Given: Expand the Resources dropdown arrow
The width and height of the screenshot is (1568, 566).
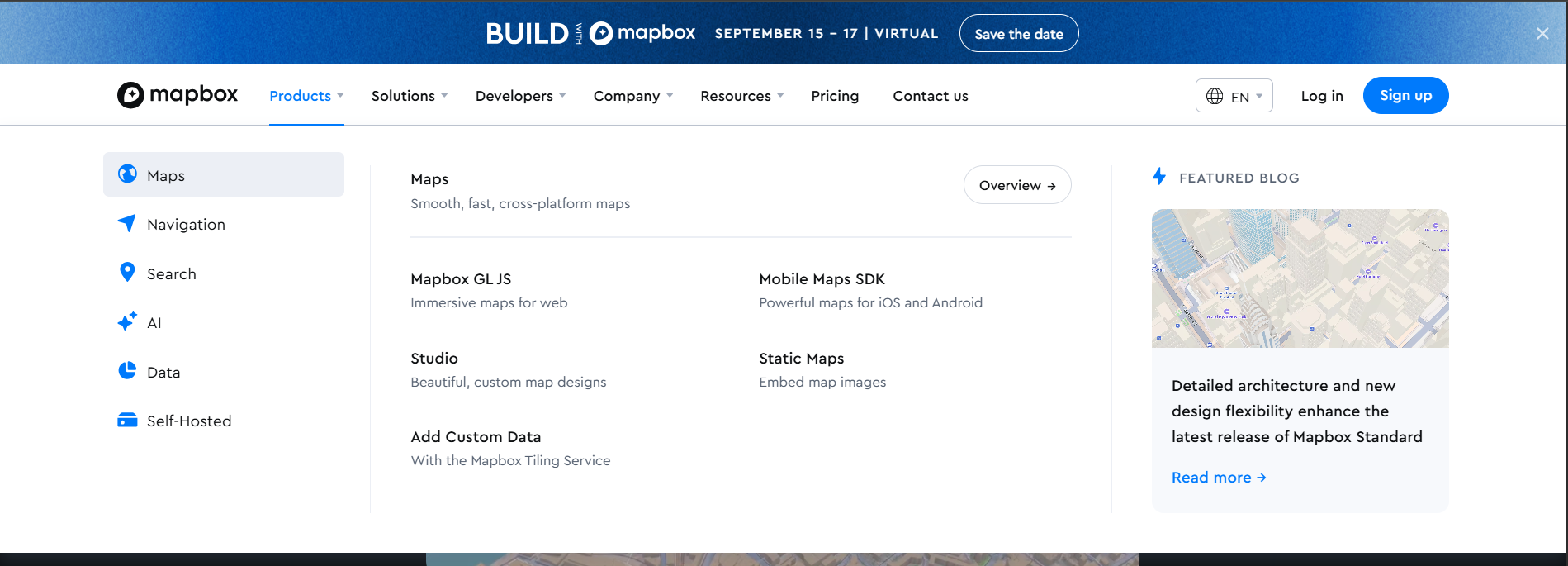Looking at the screenshot, I should point(780,96).
